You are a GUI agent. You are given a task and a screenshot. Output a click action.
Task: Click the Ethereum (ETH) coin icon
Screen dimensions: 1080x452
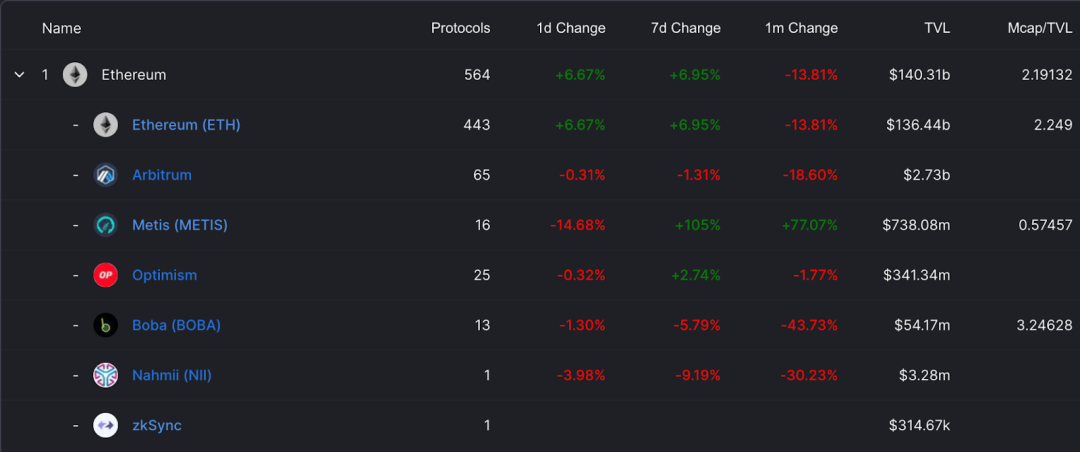[105, 125]
